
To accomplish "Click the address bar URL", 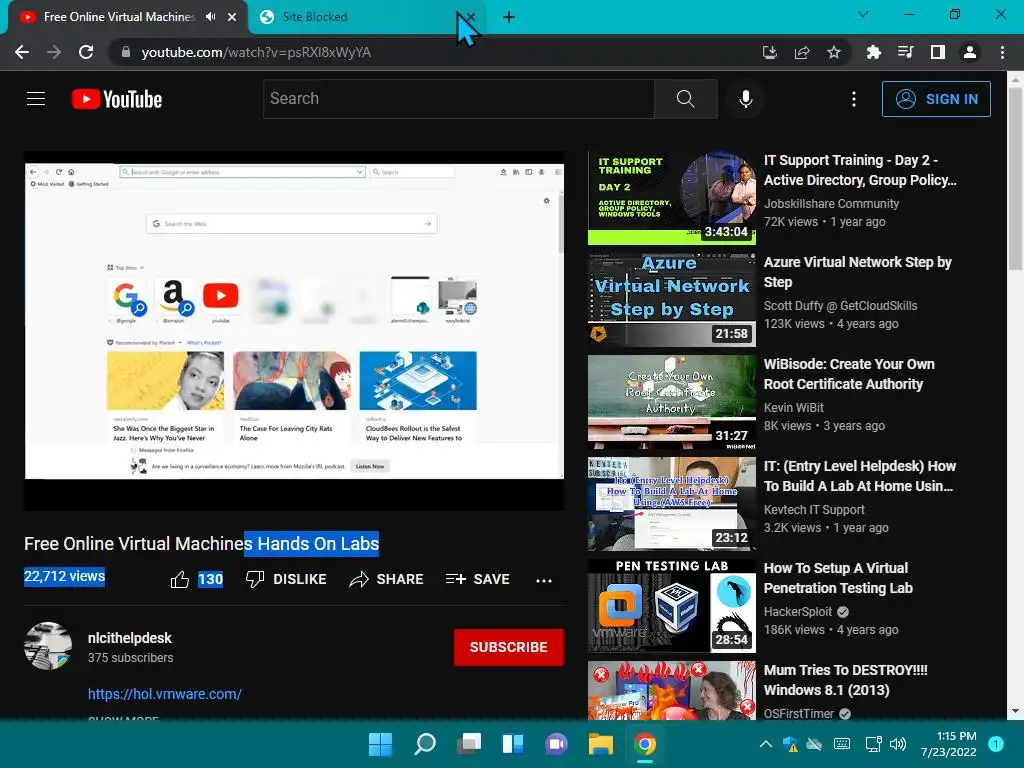I will (256, 52).
